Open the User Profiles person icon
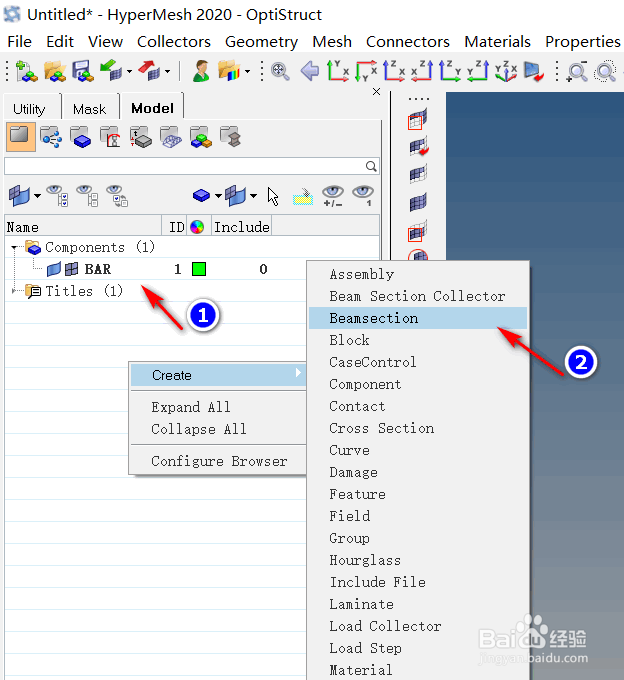The image size is (624, 680). coord(201,71)
